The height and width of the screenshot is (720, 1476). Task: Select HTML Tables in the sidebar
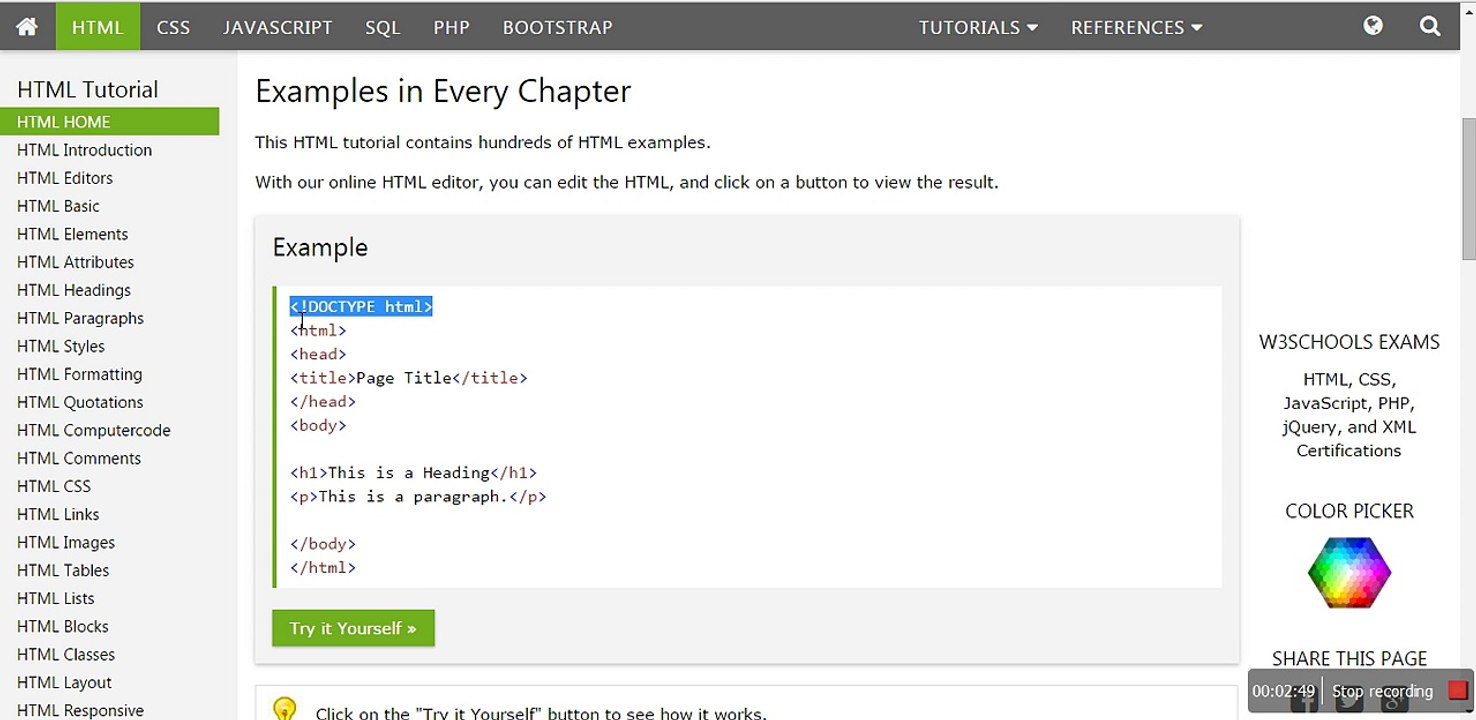[63, 570]
